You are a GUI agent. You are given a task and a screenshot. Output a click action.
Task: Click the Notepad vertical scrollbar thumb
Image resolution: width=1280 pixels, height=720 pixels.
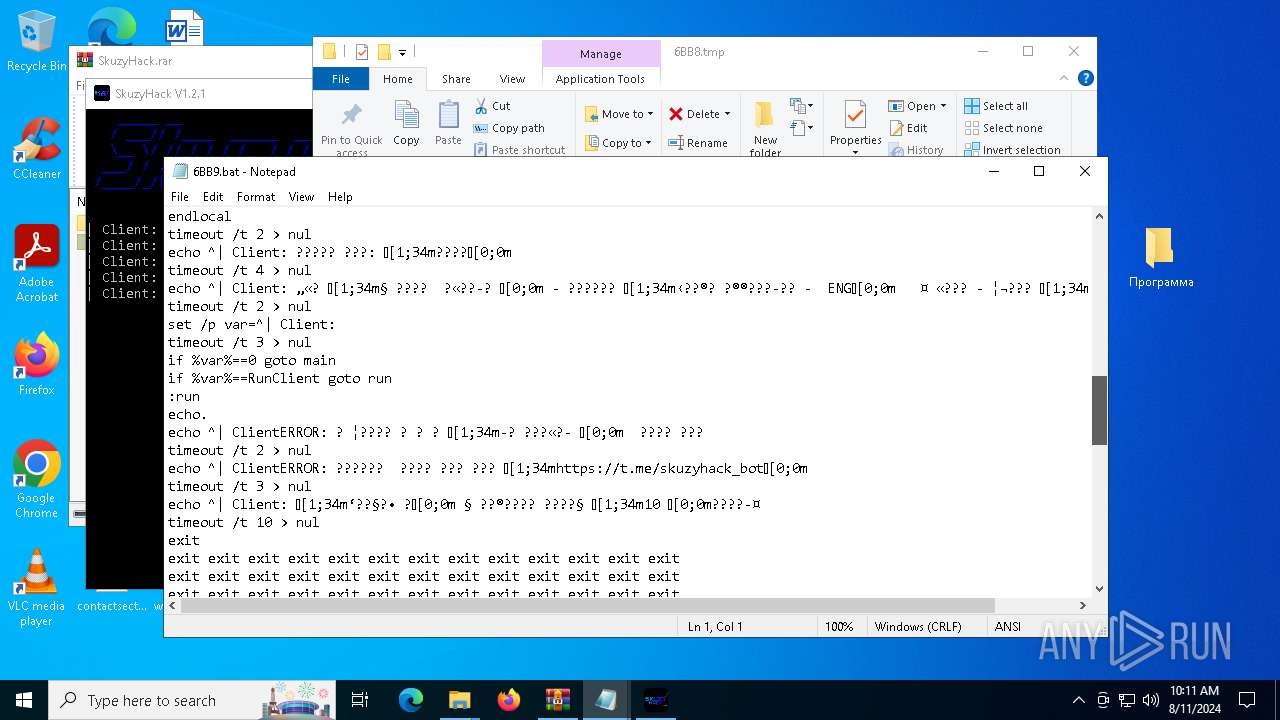tap(1099, 410)
